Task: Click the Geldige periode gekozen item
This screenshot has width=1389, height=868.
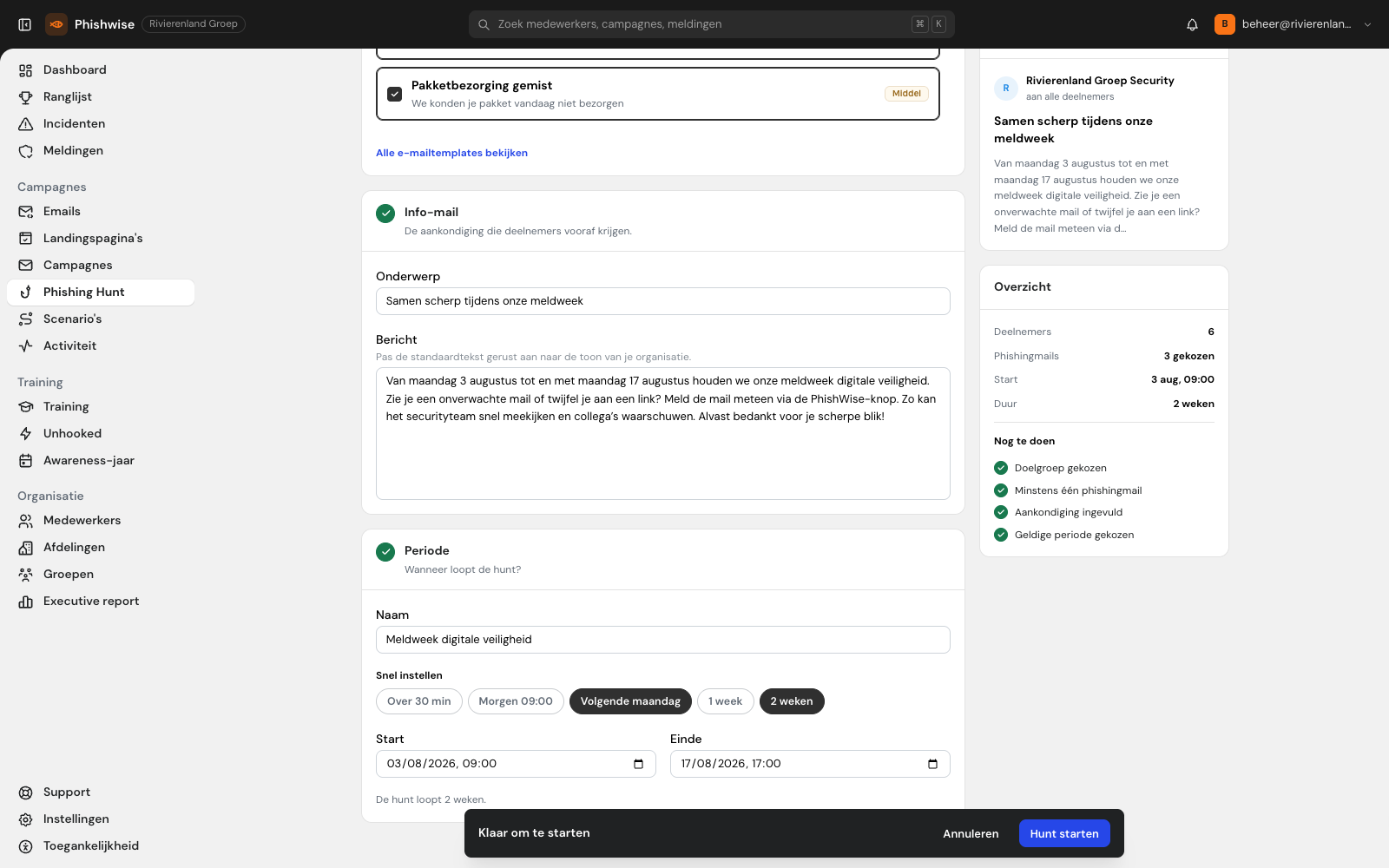Action: 1064,535
